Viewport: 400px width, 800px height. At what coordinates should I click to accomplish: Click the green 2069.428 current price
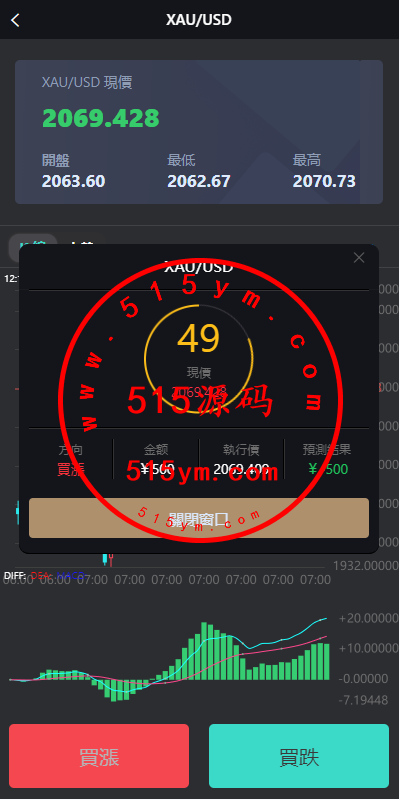pyautogui.click(x=101, y=118)
